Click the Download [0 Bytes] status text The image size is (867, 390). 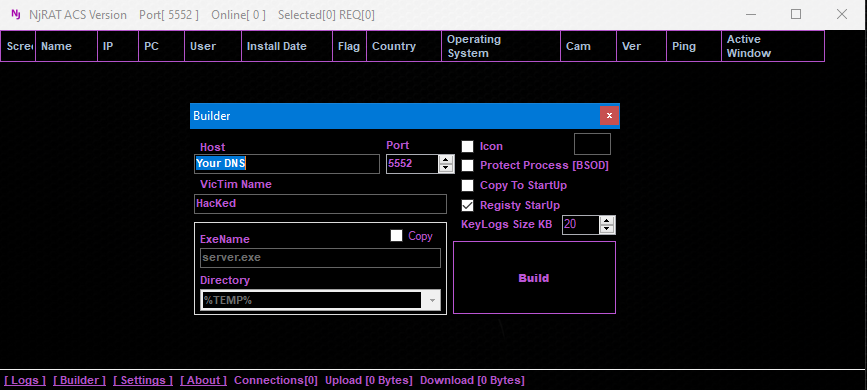[472, 381]
